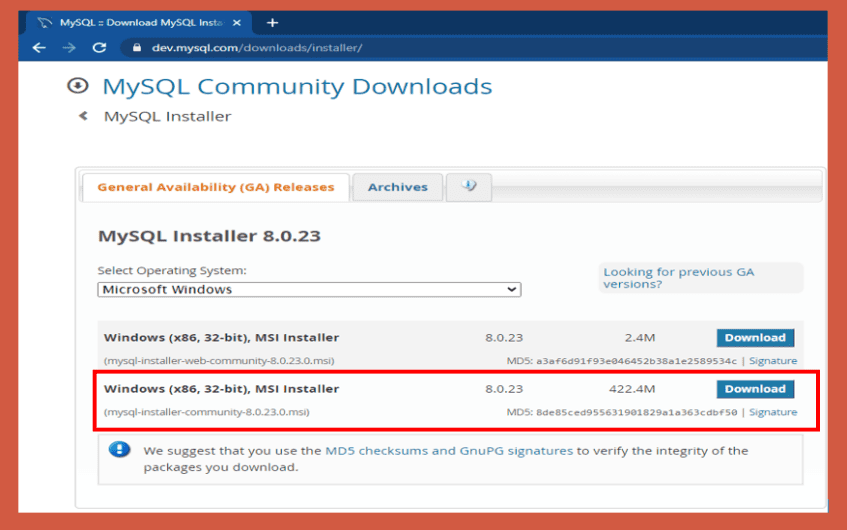This screenshot has height=530, width=847.
Task: Click the MySQL Community Downloads heading
Action: click(297, 86)
